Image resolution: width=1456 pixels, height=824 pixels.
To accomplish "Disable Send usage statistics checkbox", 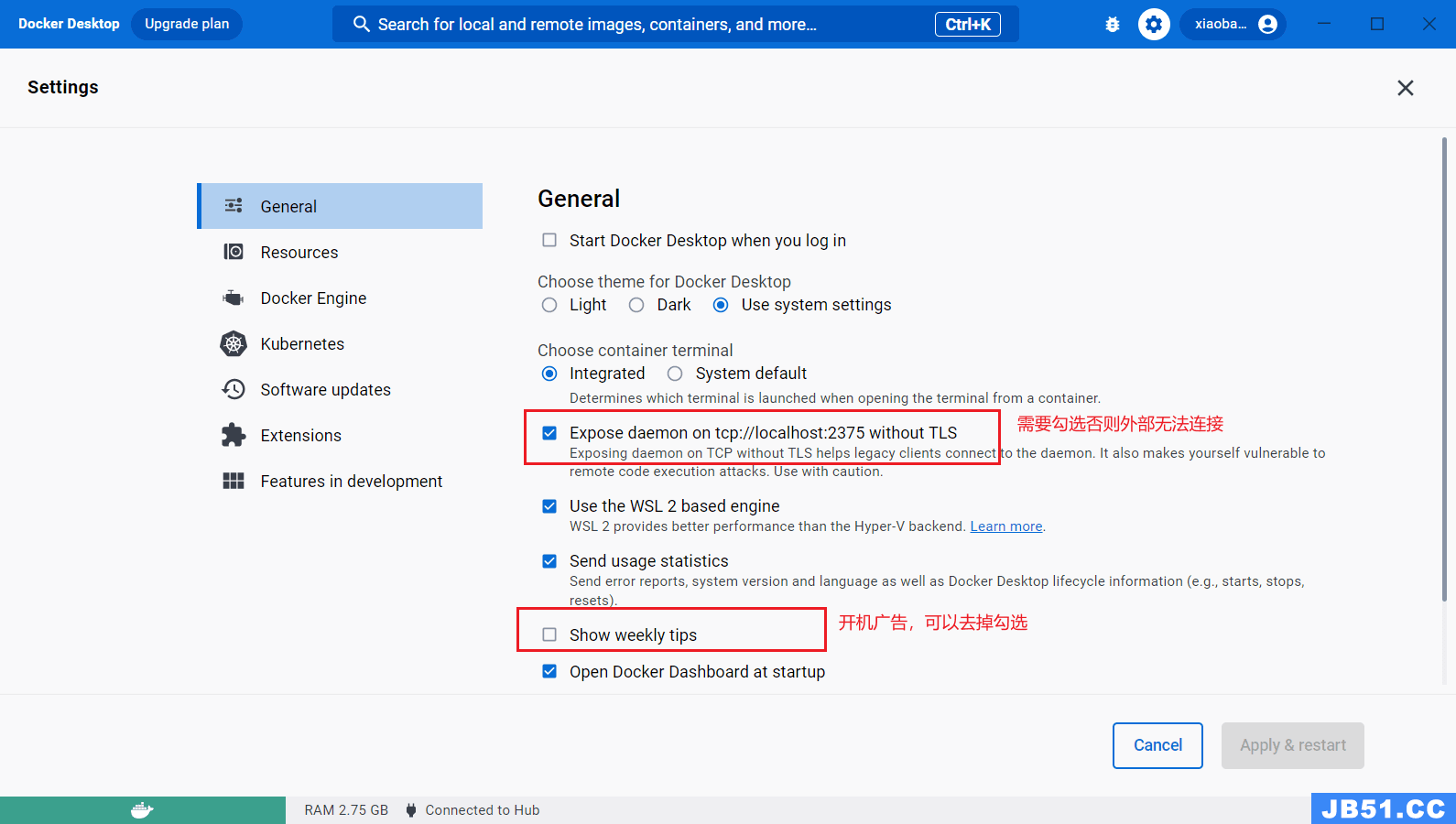I will click(549, 560).
